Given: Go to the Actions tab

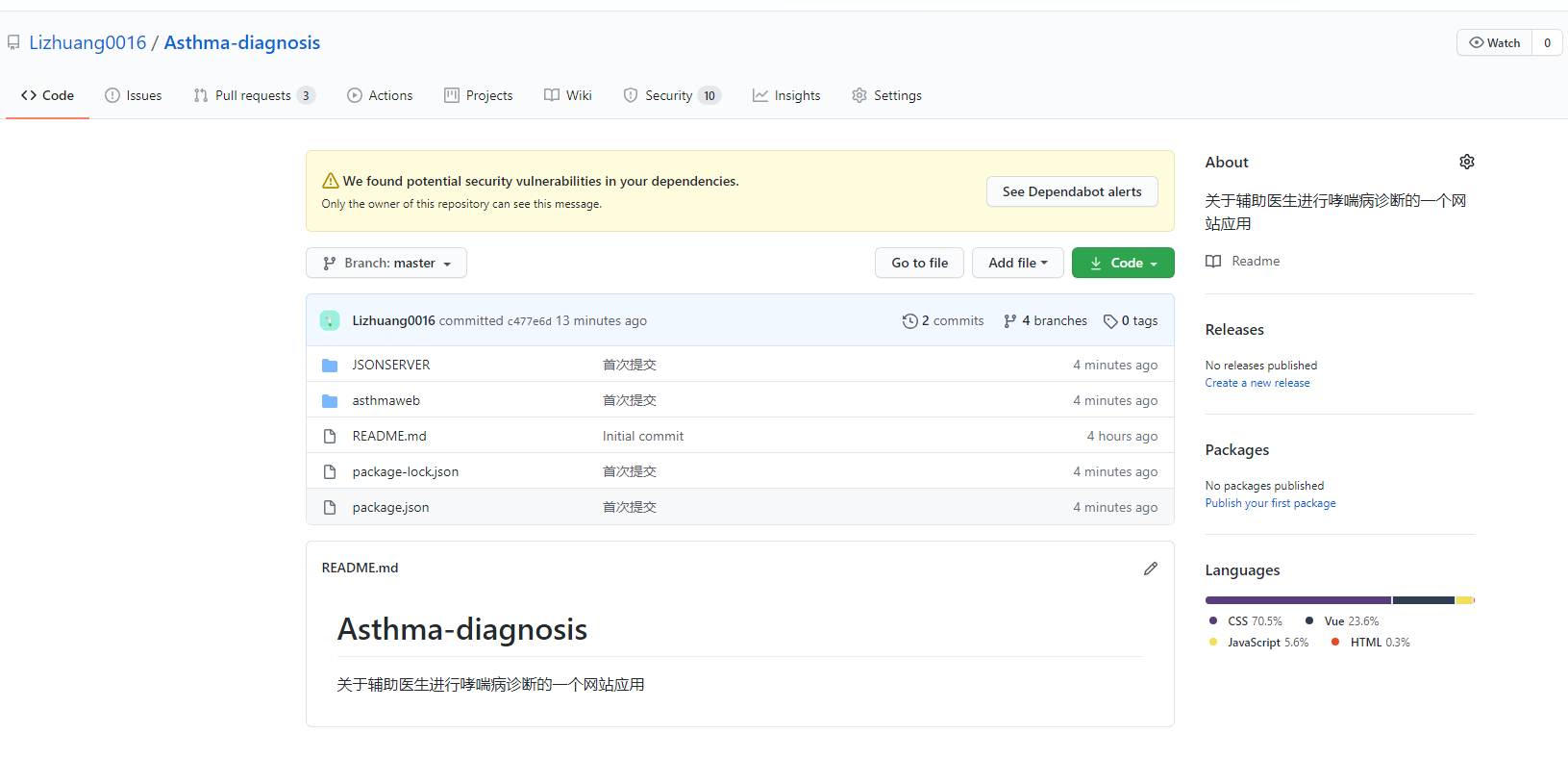Looking at the screenshot, I should point(380,95).
